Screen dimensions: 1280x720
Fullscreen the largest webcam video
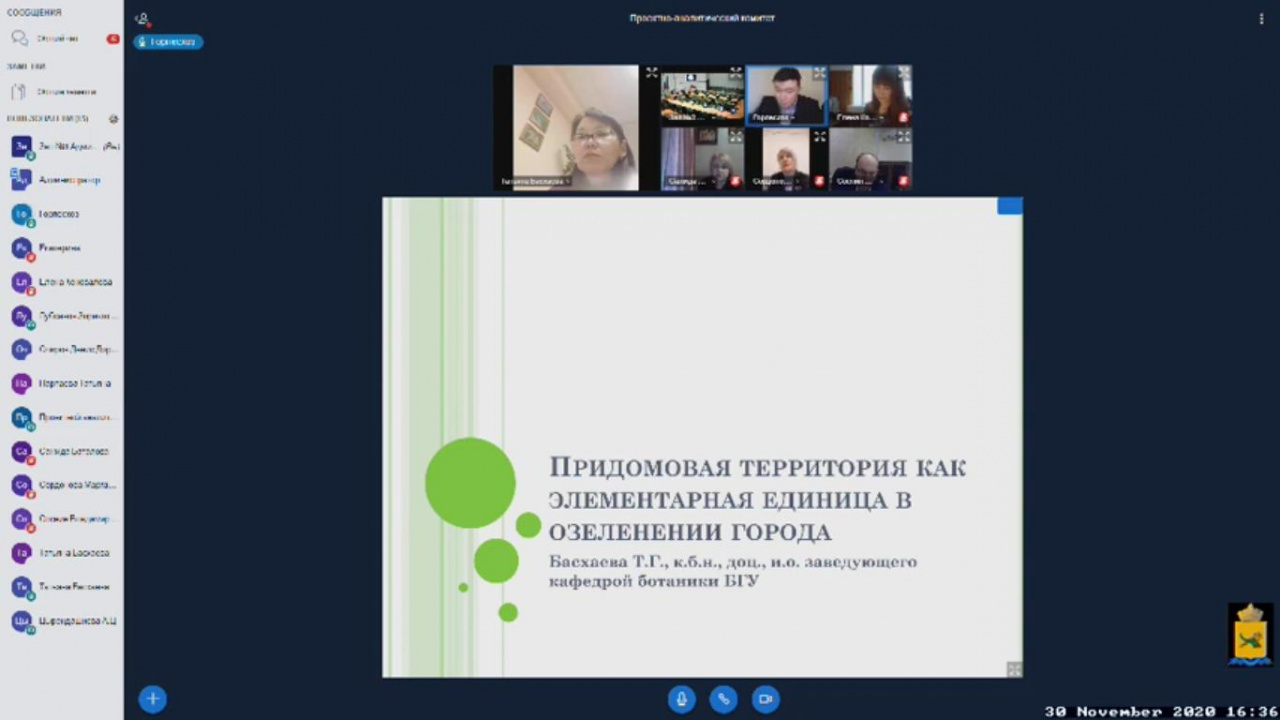(x=651, y=73)
